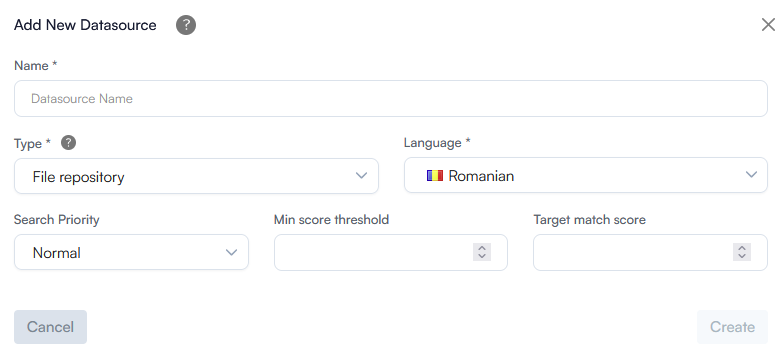
Task: Decrease Min score threshold with down arrow
Action: [x=482, y=256]
